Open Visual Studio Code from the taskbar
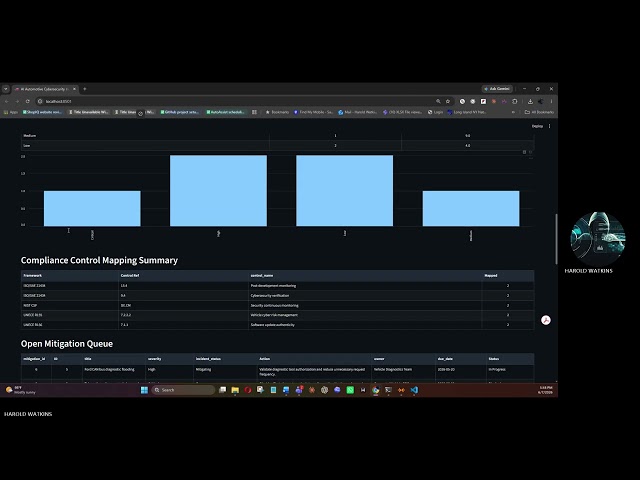The height and width of the screenshot is (480, 640). [414, 390]
